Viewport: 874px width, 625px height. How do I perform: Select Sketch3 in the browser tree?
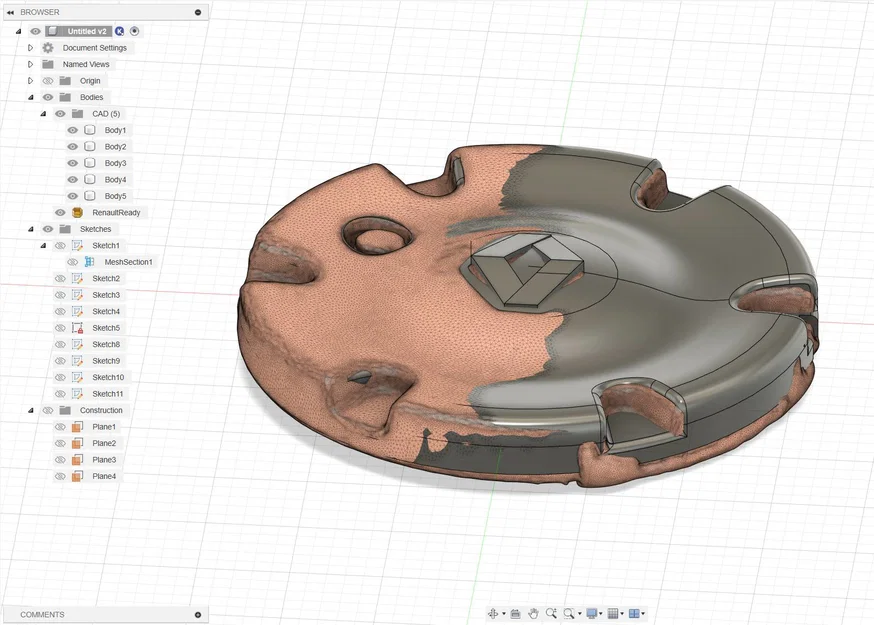(x=106, y=295)
